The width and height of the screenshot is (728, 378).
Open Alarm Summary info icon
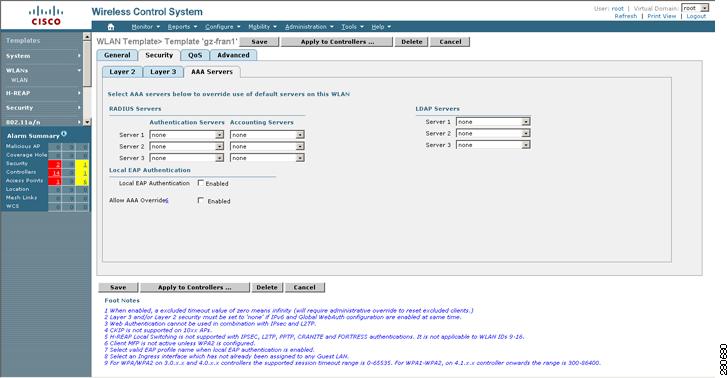tap(64, 134)
